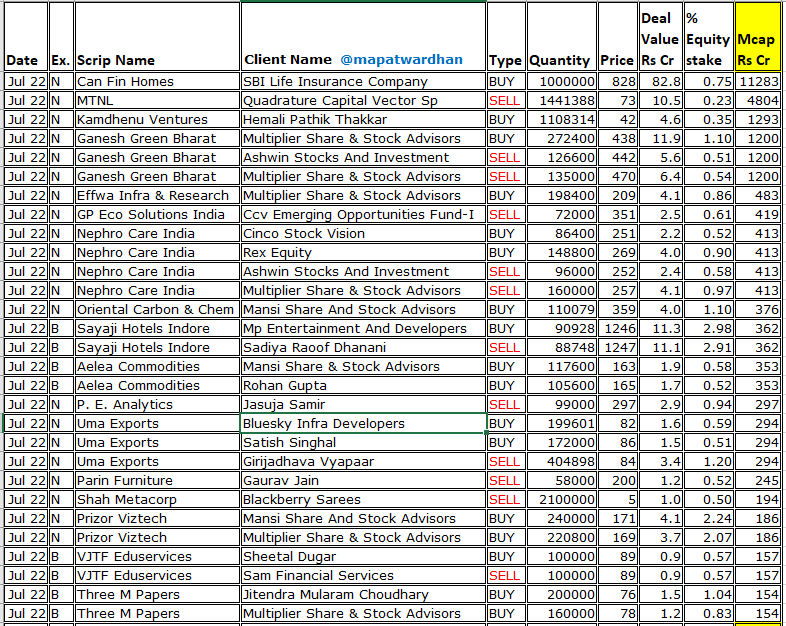Click the Mcap value 483

coord(757,195)
